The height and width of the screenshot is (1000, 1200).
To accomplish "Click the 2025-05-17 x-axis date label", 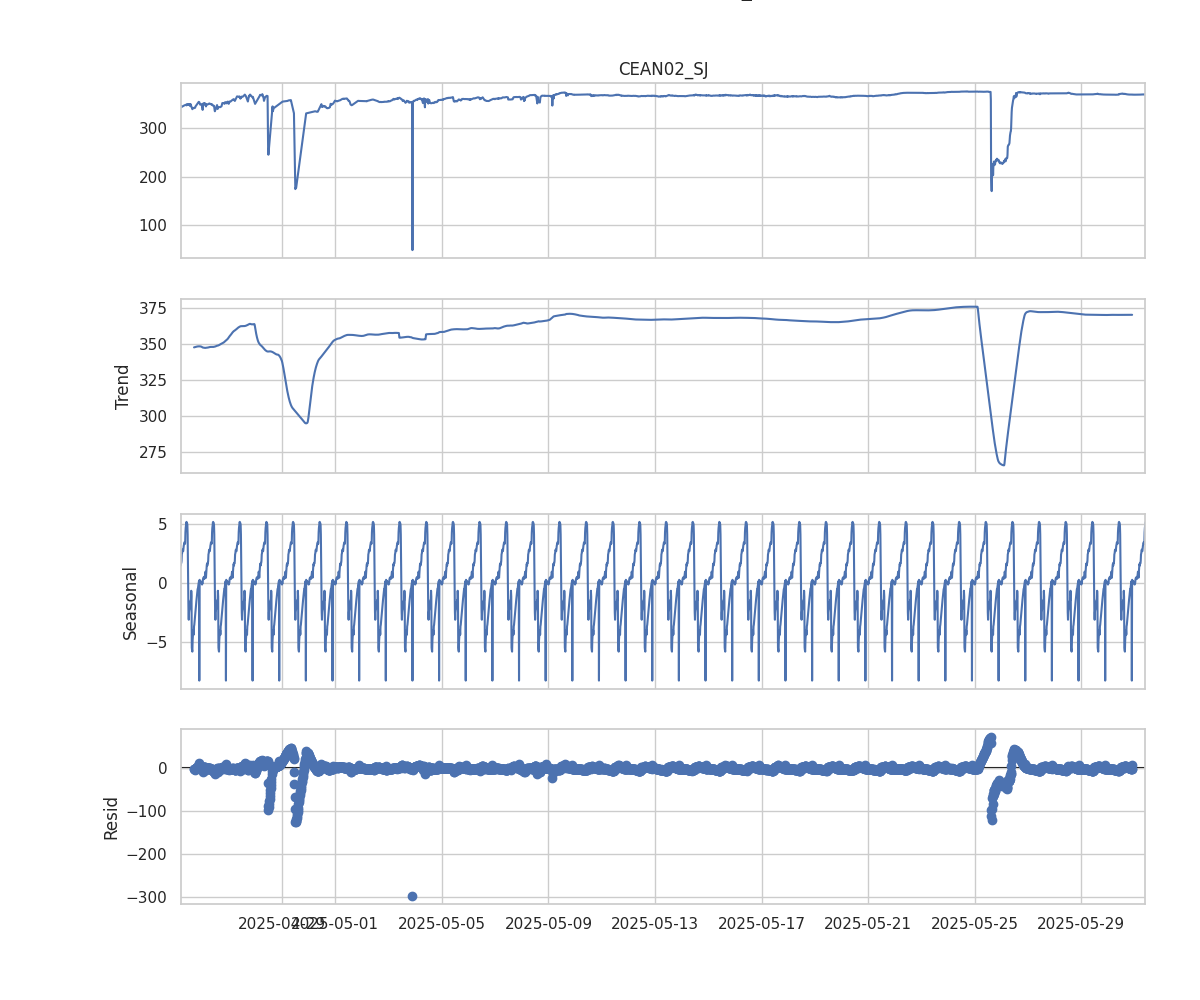I will (761, 923).
